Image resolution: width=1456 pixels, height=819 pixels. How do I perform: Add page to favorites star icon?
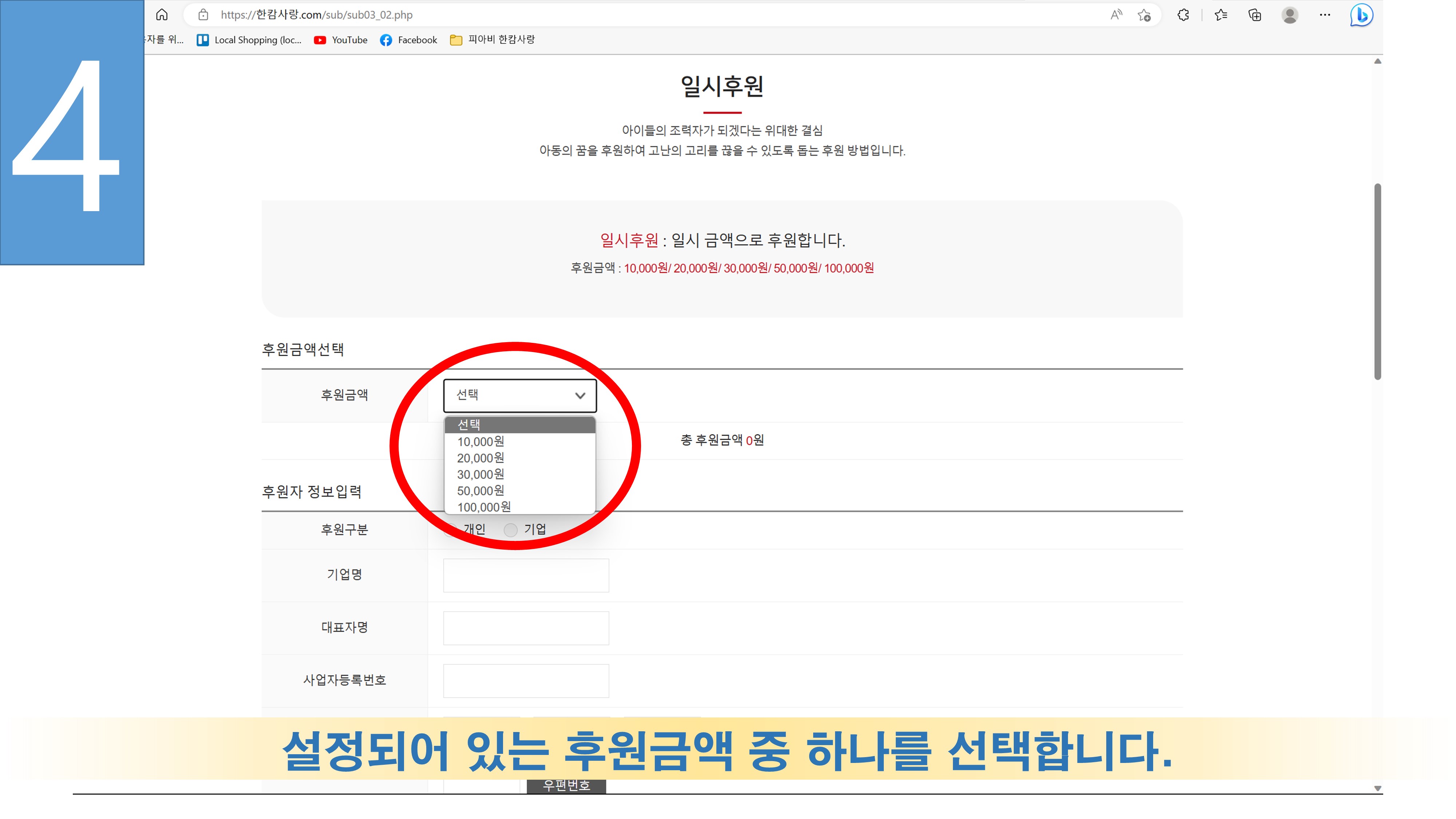pyautogui.click(x=1144, y=15)
